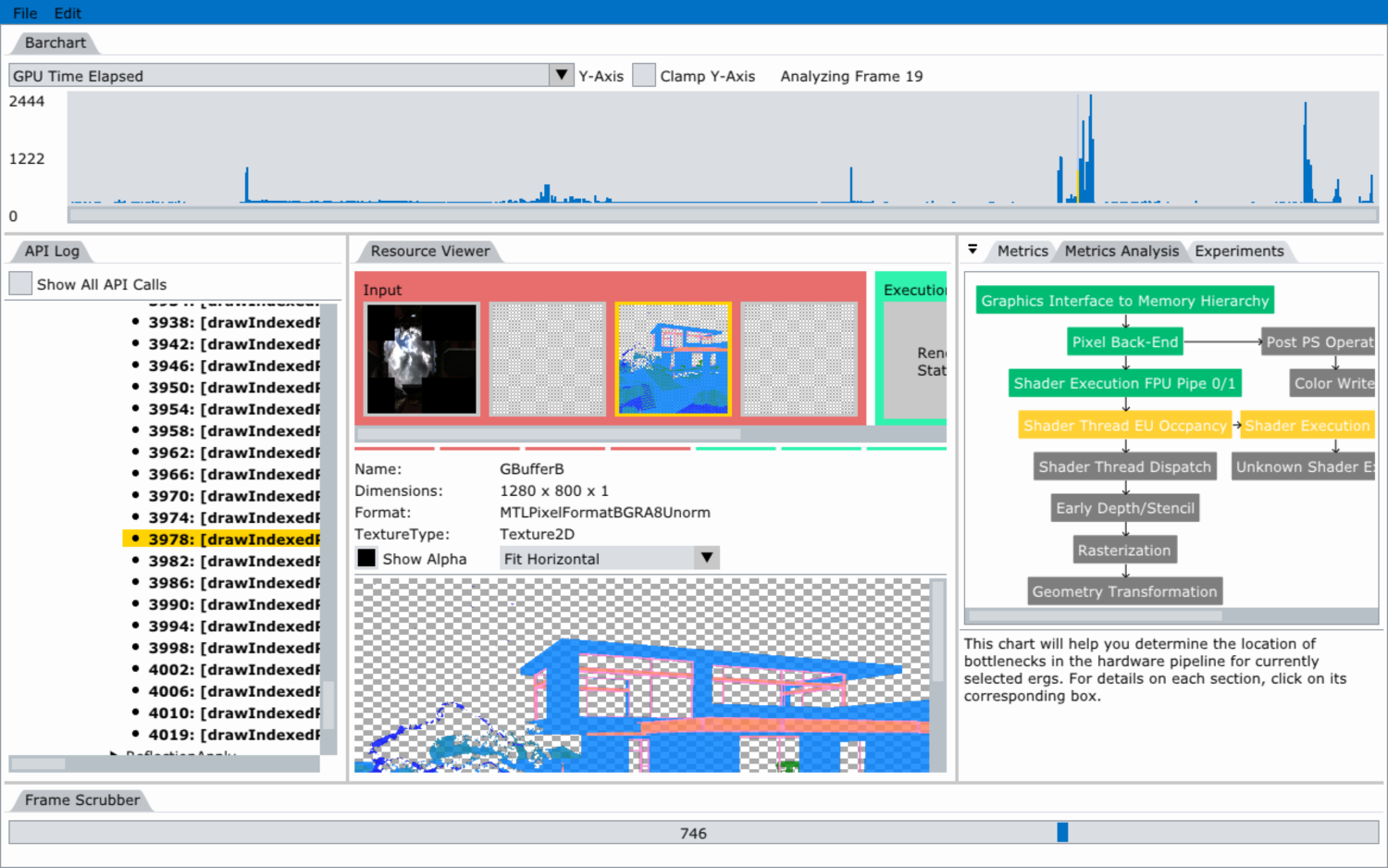Click the Early Depth/Stencil stage box

tap(1124, 508)
